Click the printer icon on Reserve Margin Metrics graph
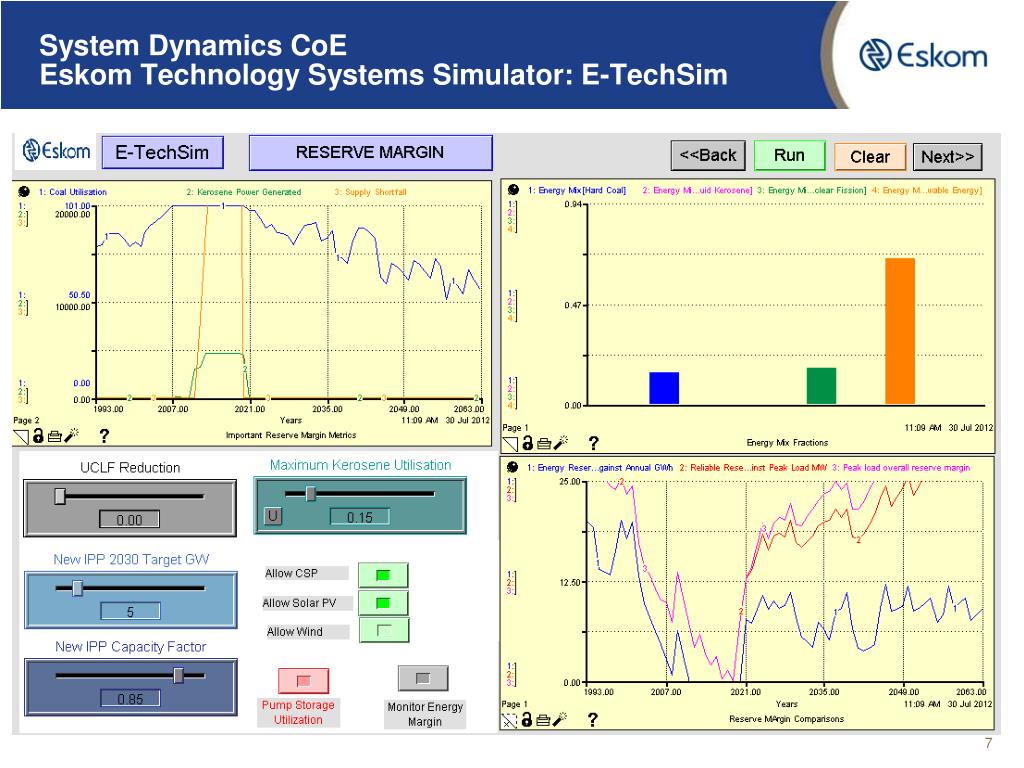Viewport: 1024px width, 768px height. [x=55, y=436]
